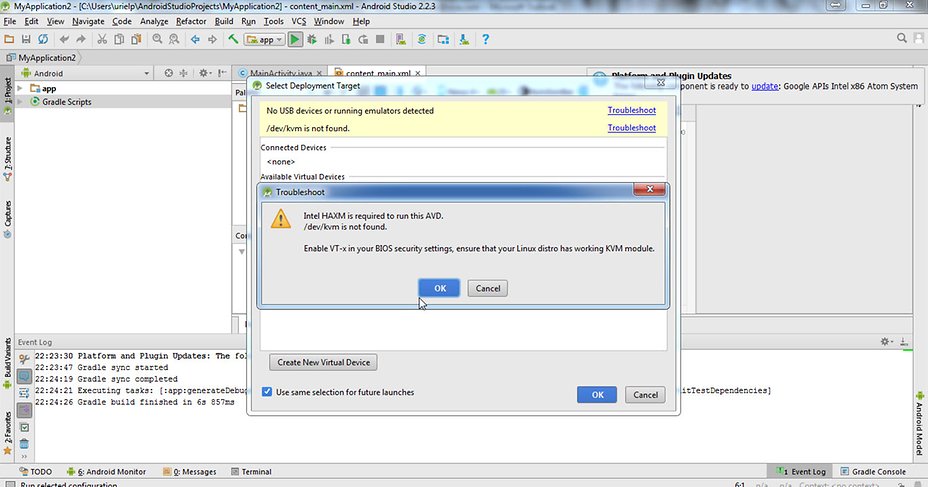The height and width of the screenshot is (487, 928).
Task: Open Favorites side panel tab
Action: 7,432
